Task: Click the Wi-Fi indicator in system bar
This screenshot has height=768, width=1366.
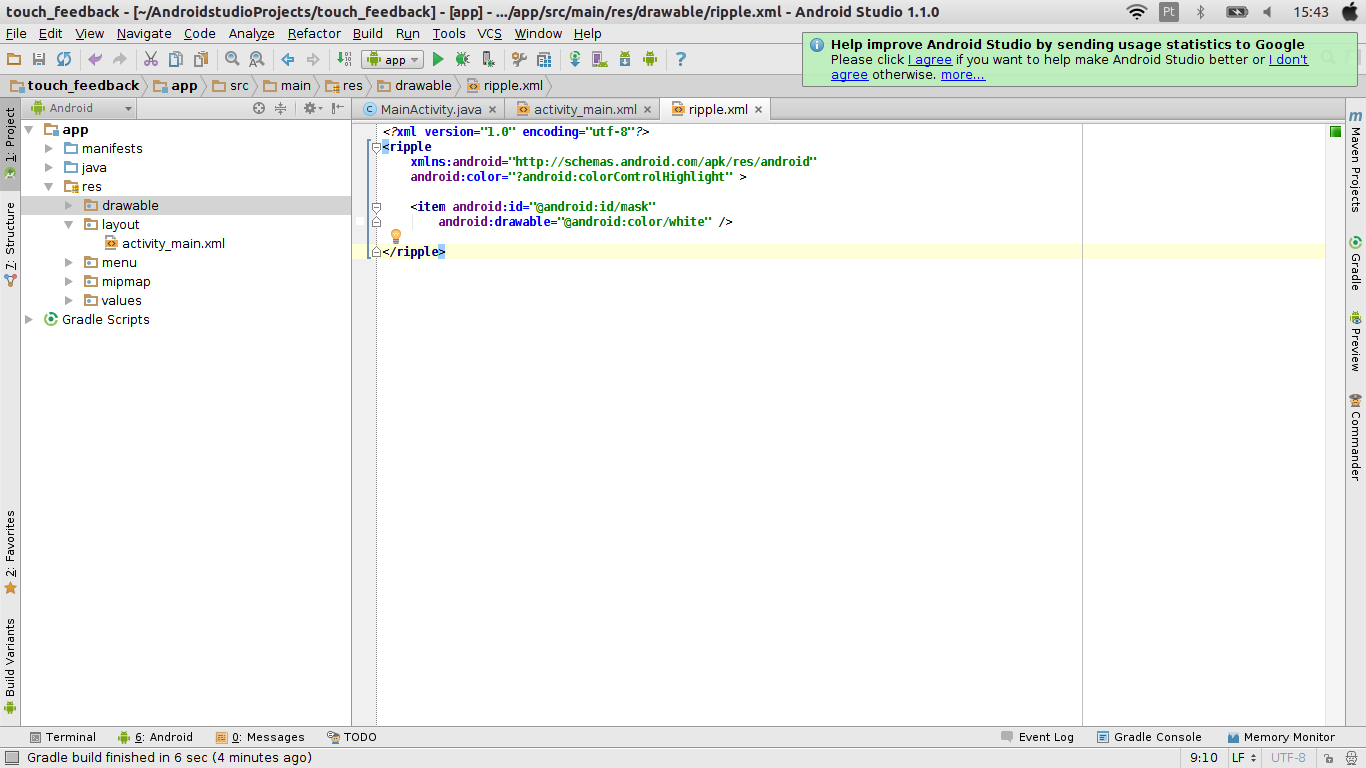Action: coord(1136,12)
